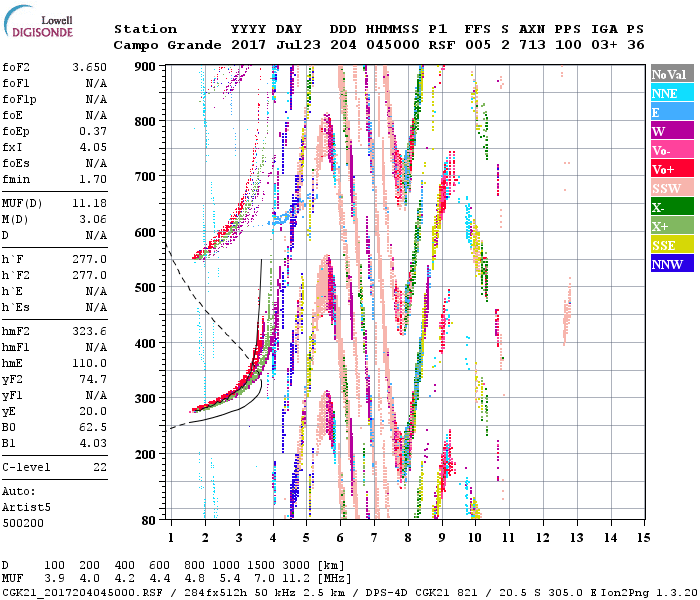Click the B1 value 4.03
The width and height of the screenshot is (700, 600).
pyautogui.click(x=93, y=443)
